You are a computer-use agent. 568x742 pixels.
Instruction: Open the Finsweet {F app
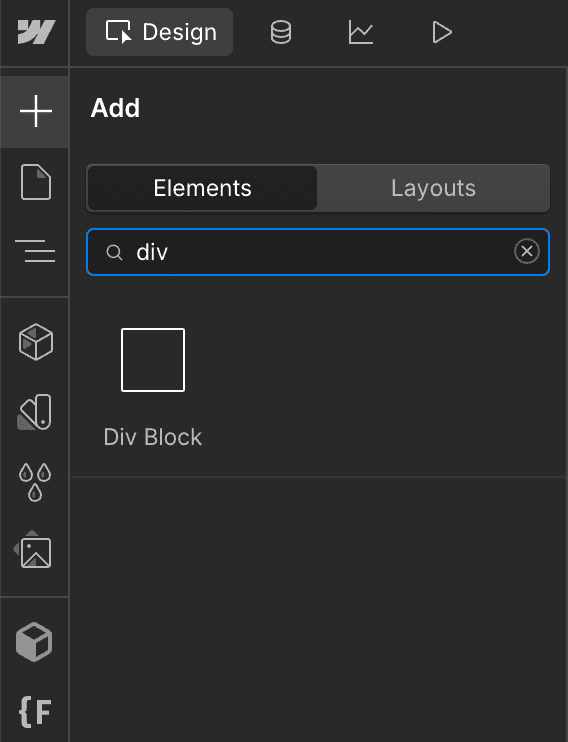(x=35, y=711)
